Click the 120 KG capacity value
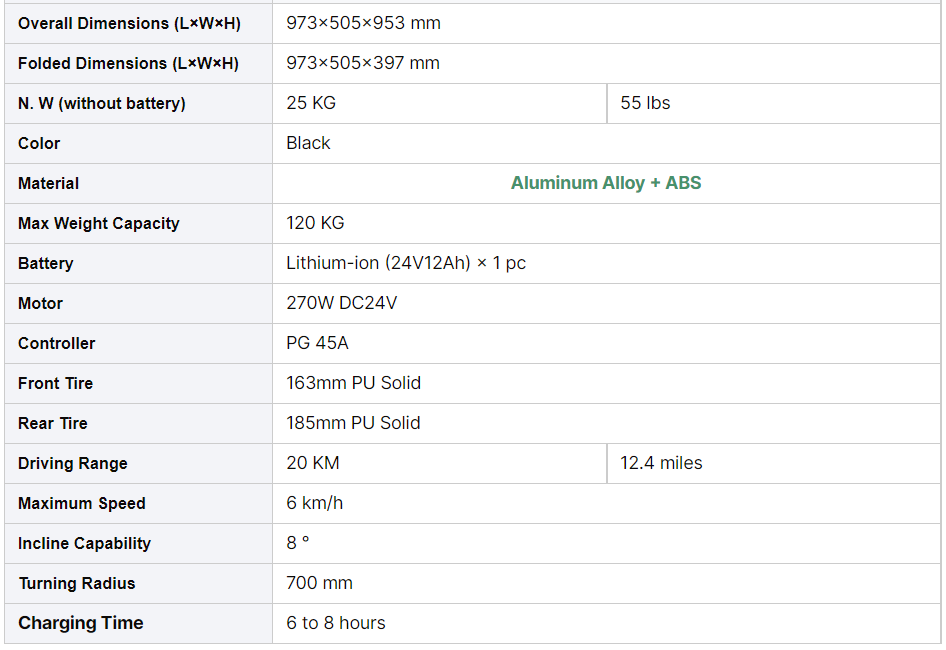Screen dimensions: 946x650 pos(315,223)
